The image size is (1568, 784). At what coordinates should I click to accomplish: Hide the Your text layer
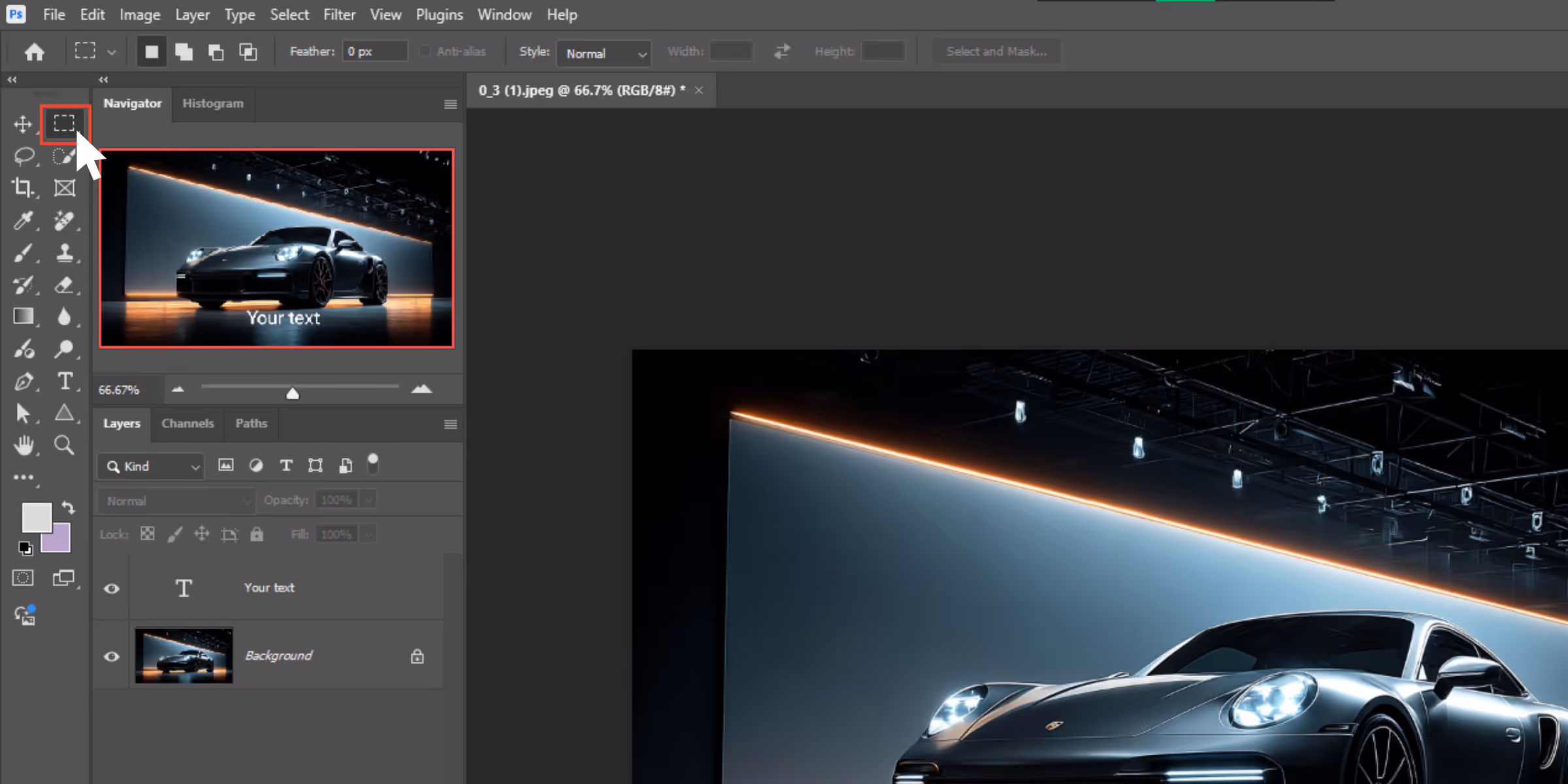pos(112,588)
